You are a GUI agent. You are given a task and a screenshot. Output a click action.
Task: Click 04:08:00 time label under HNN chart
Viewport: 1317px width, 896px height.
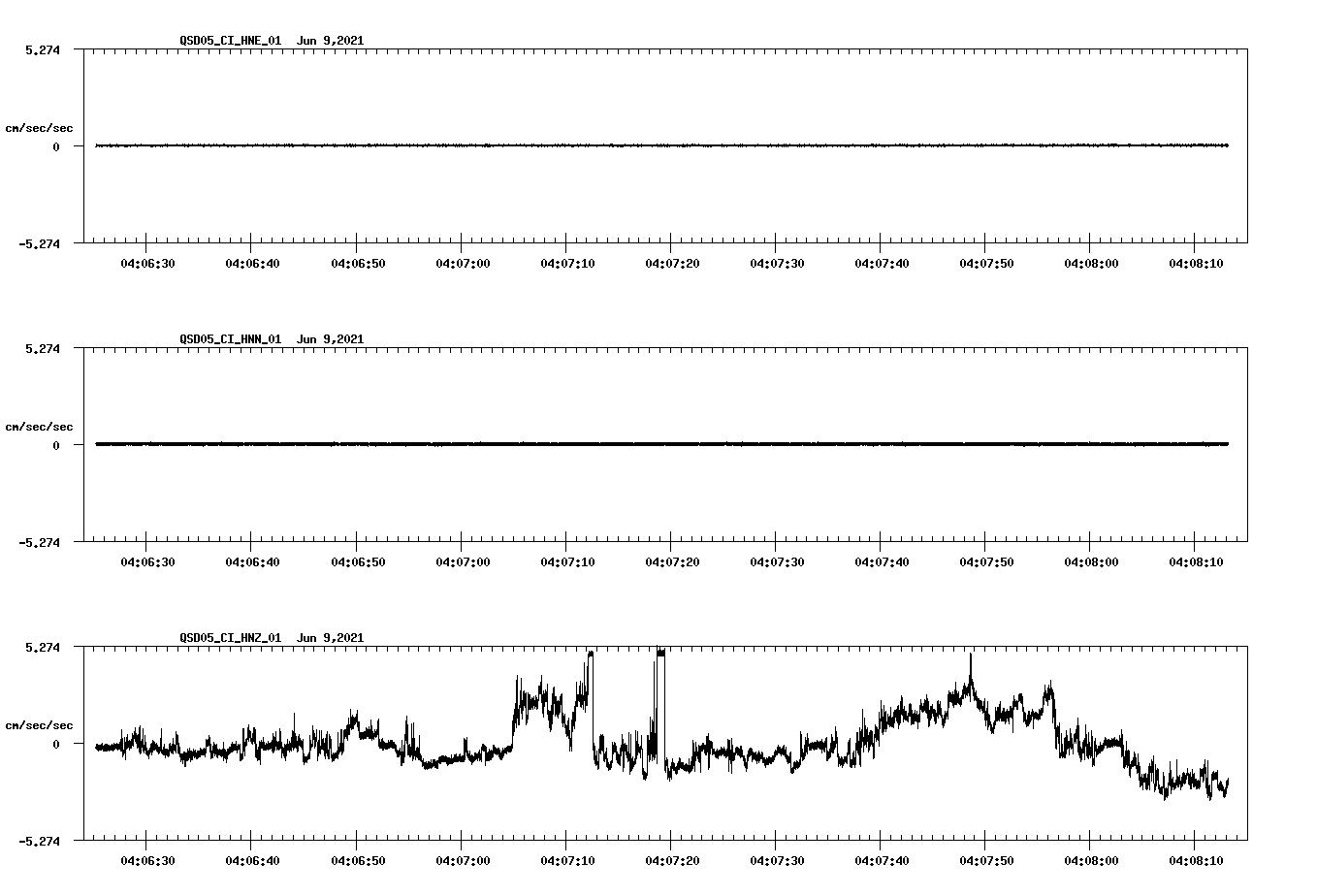[1091, 562]
